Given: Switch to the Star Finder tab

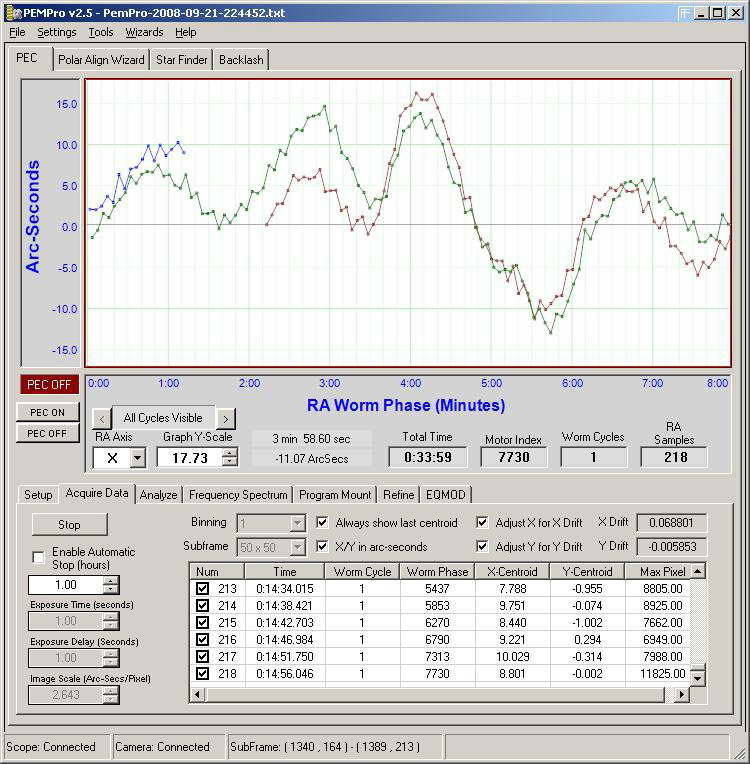Looking at the screenshot, I should click(181, 60).
